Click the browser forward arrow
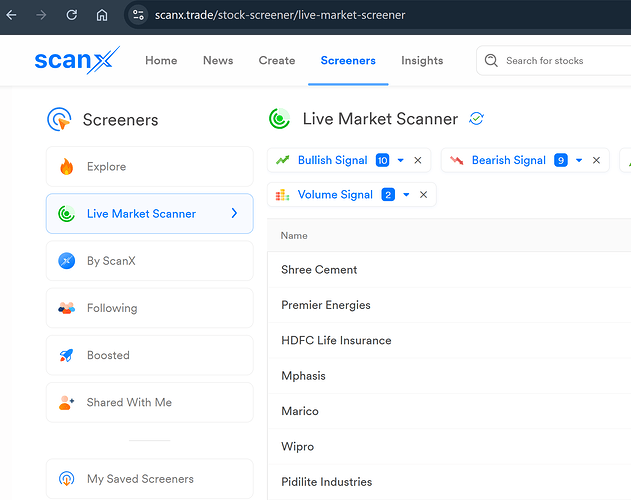 point(41,15)
